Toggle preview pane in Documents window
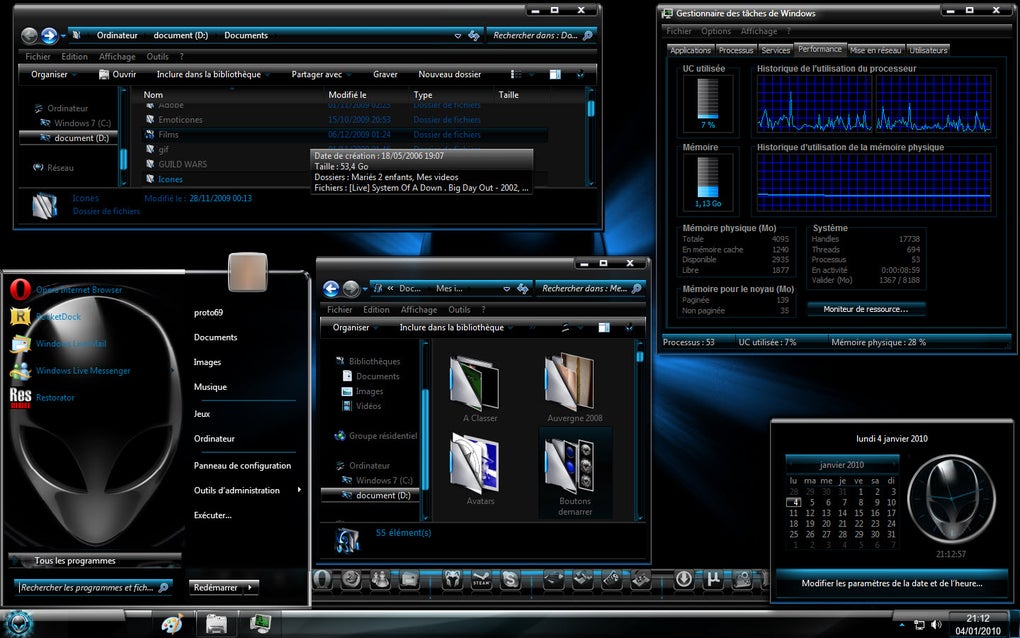Screen dimensions: 1020x638 (x=555, y=74)
